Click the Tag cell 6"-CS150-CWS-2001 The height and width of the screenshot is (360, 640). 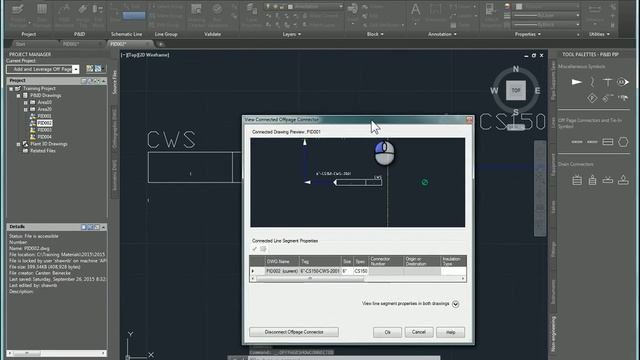pos(320,271)
